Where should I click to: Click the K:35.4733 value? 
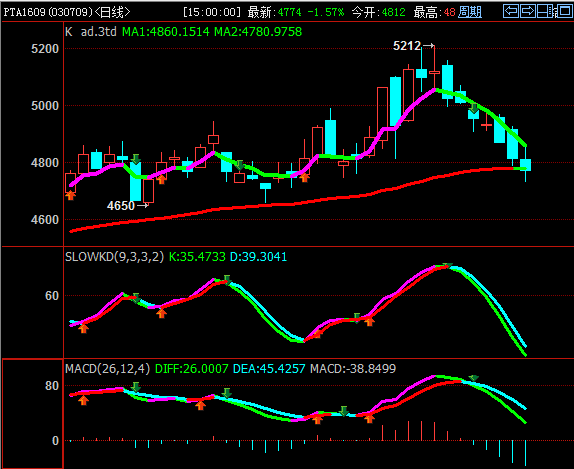[197, 257]
